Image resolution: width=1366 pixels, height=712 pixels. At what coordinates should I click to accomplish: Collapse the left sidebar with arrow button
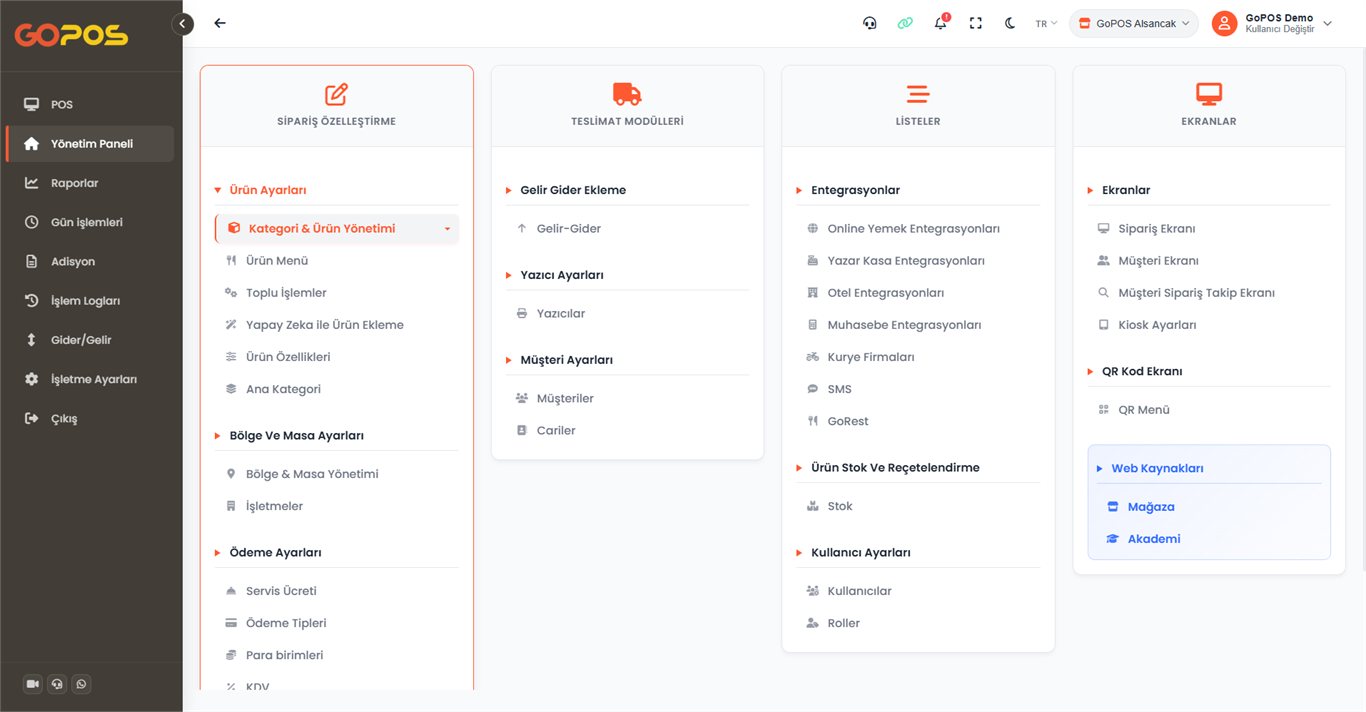pos(182,24)
